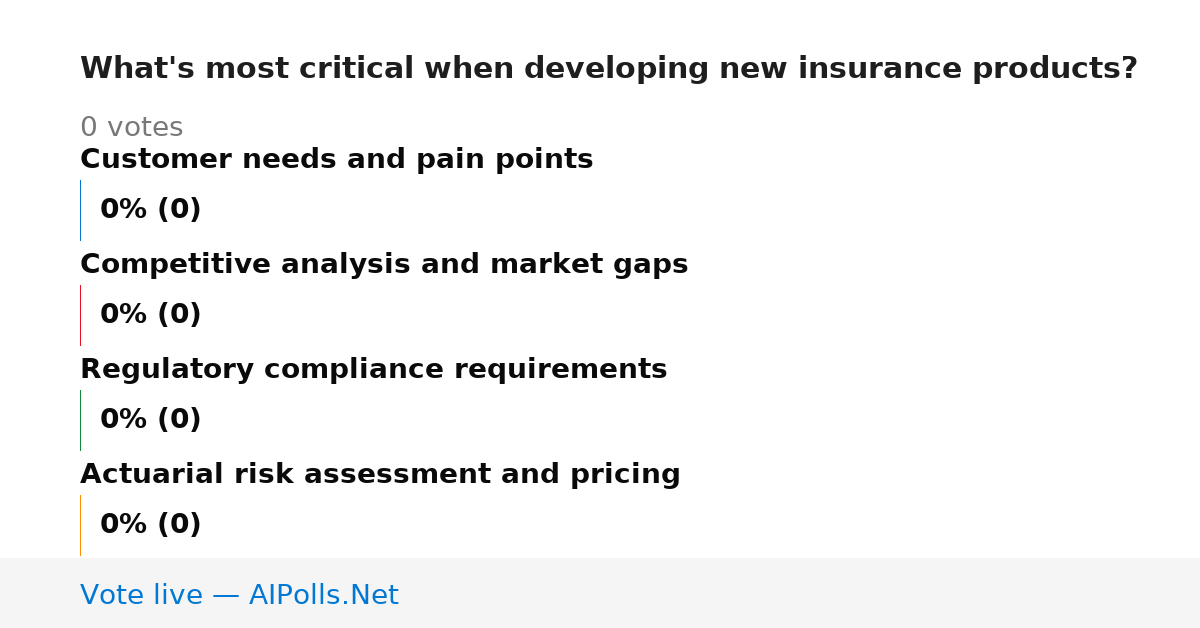Viewport: 1200px width, 628px height.
Task: Click the 0% (0) result under Customer needs
Action: pos(151,210)
